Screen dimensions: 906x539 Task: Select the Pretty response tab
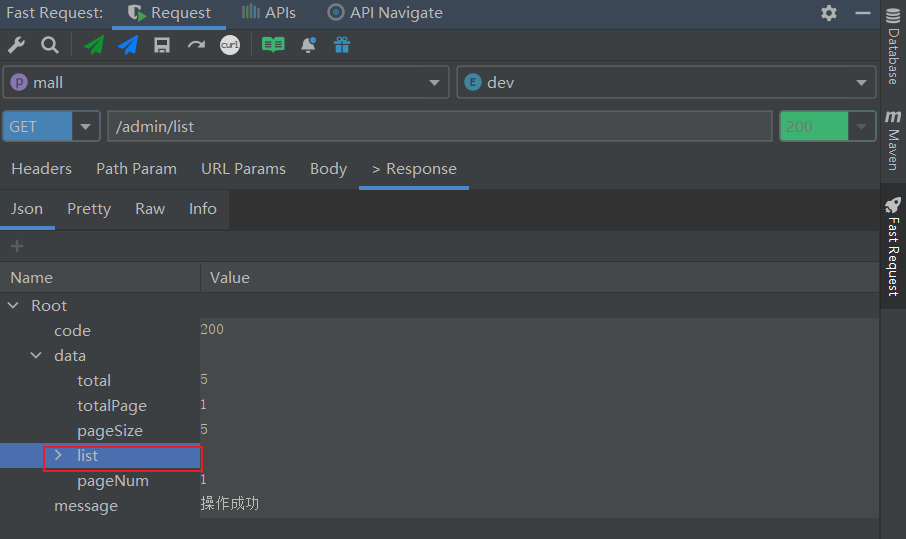(x=89, y=209)
